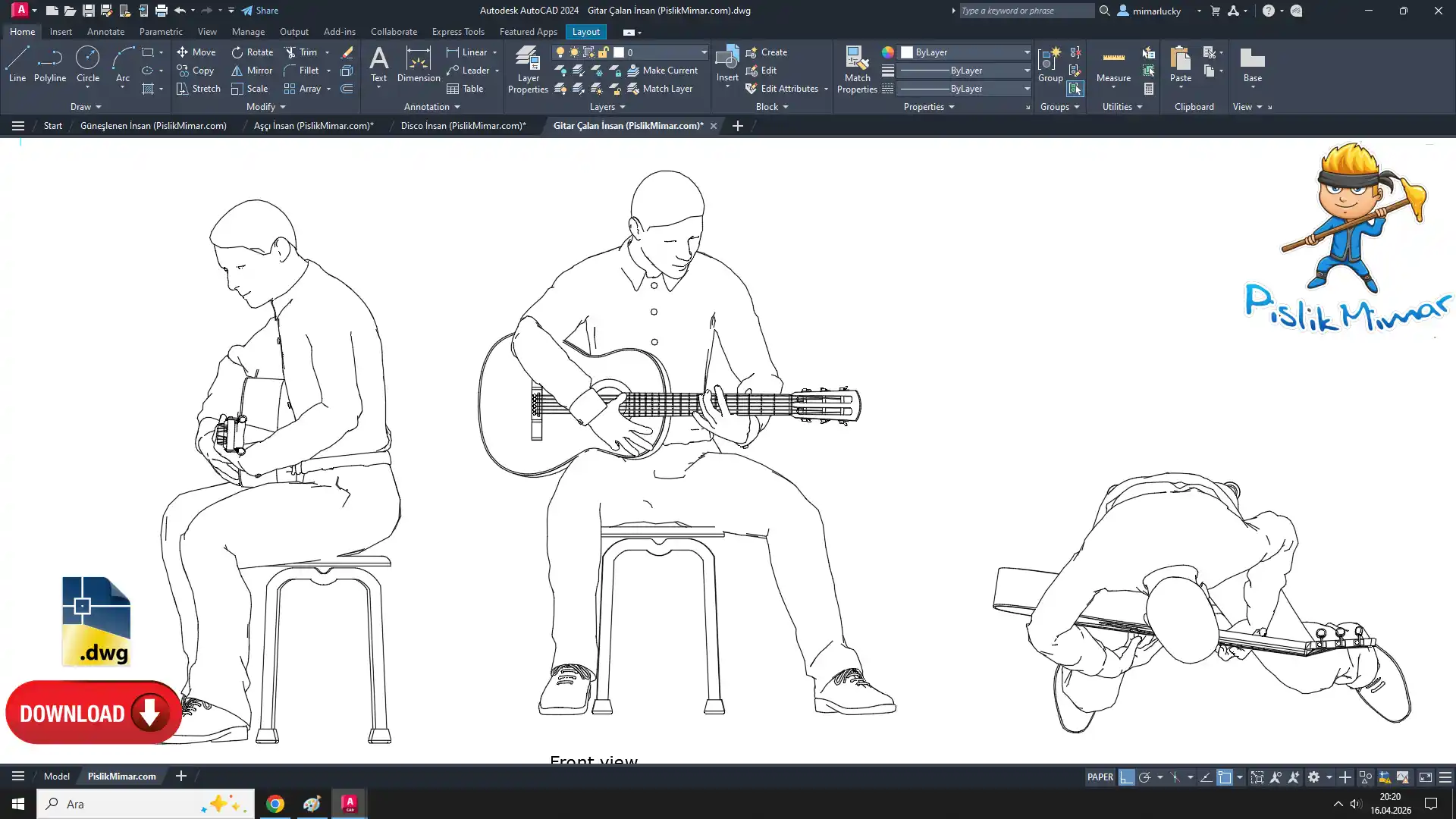Click the keyword search input field
Image resolution: width=1456 pixels, height=819 pixels.
[x=1025, y=11]
